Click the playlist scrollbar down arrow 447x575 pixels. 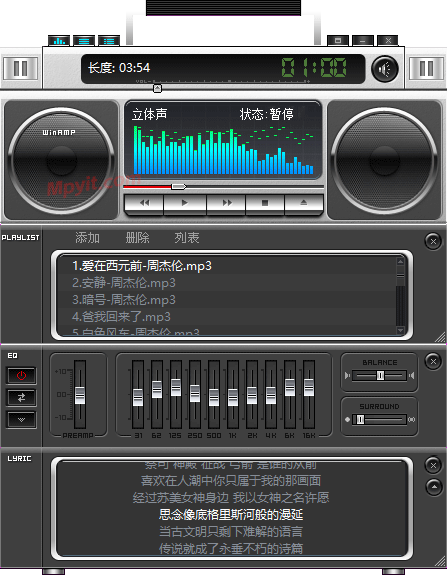(400, 330)
